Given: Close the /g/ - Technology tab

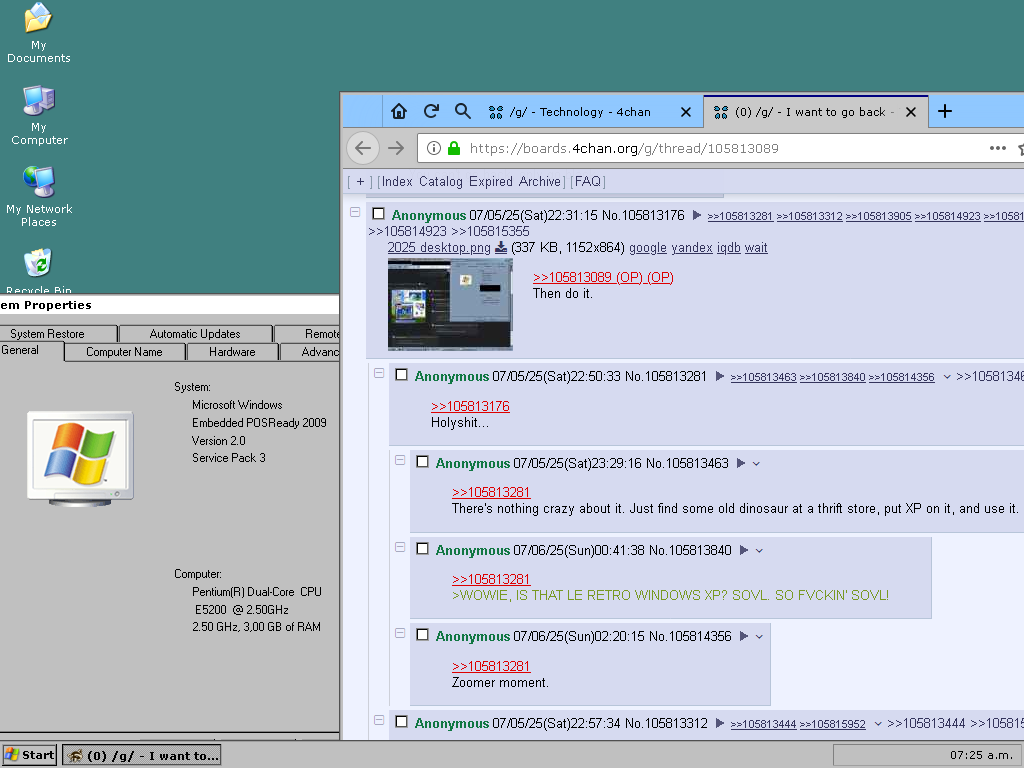Looking at the screenshot, I should (686, 112).
